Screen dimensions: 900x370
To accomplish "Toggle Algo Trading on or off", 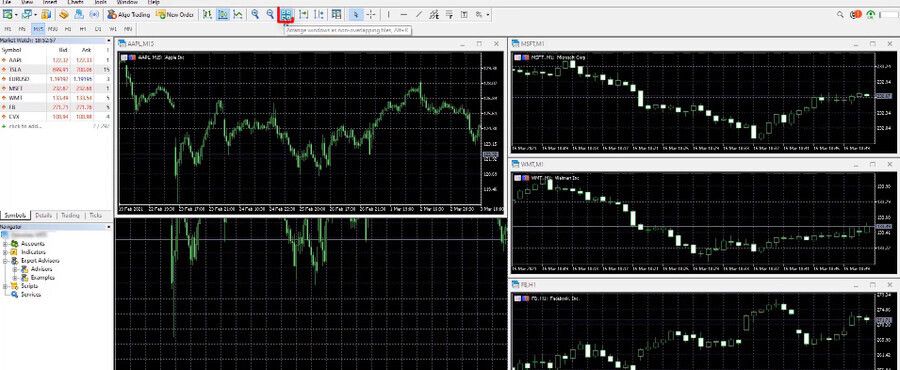I will click(x=129, y=14).
